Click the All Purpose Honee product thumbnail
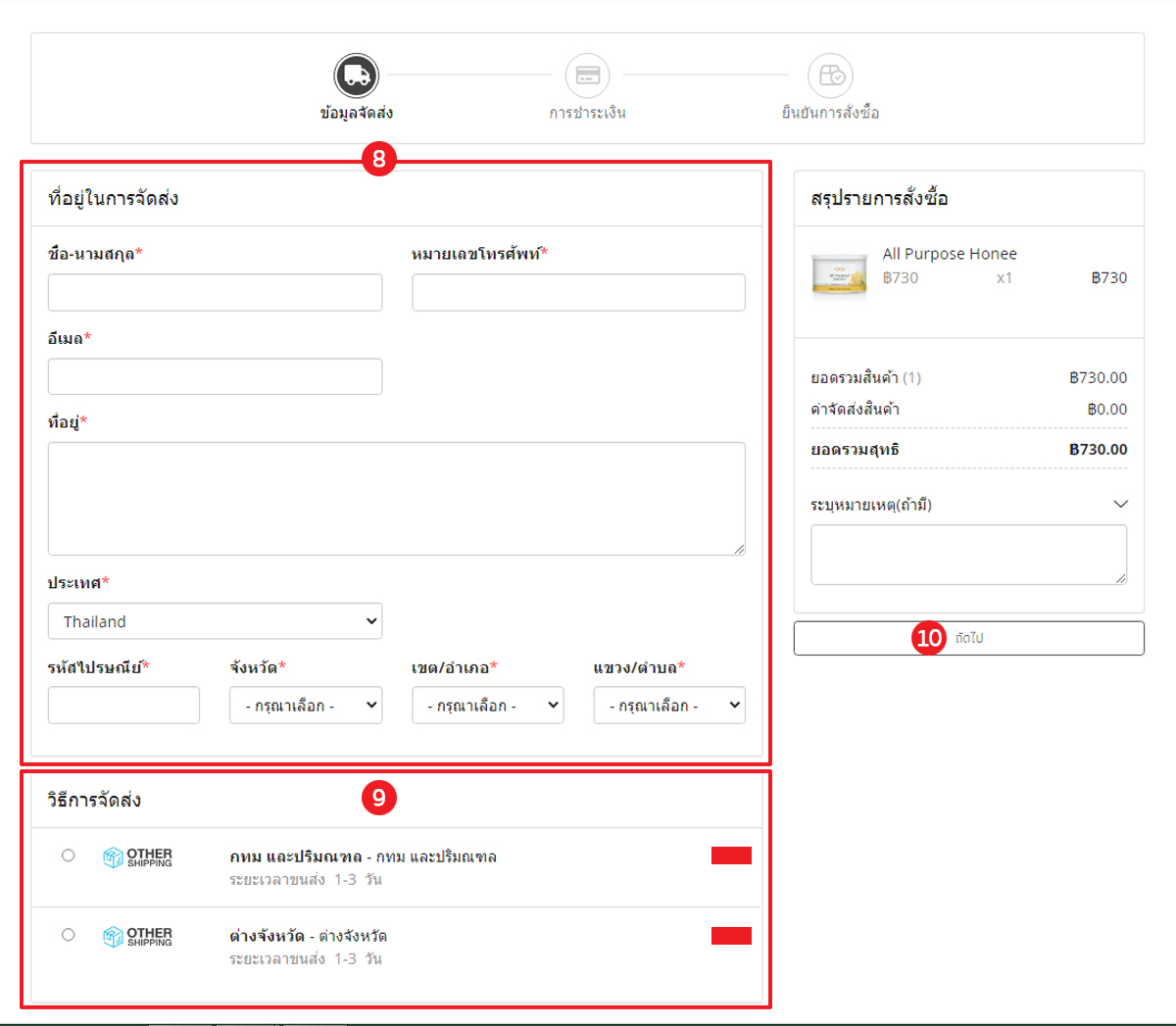Viewport: 1176px width, 1026px height. [839, 274]
